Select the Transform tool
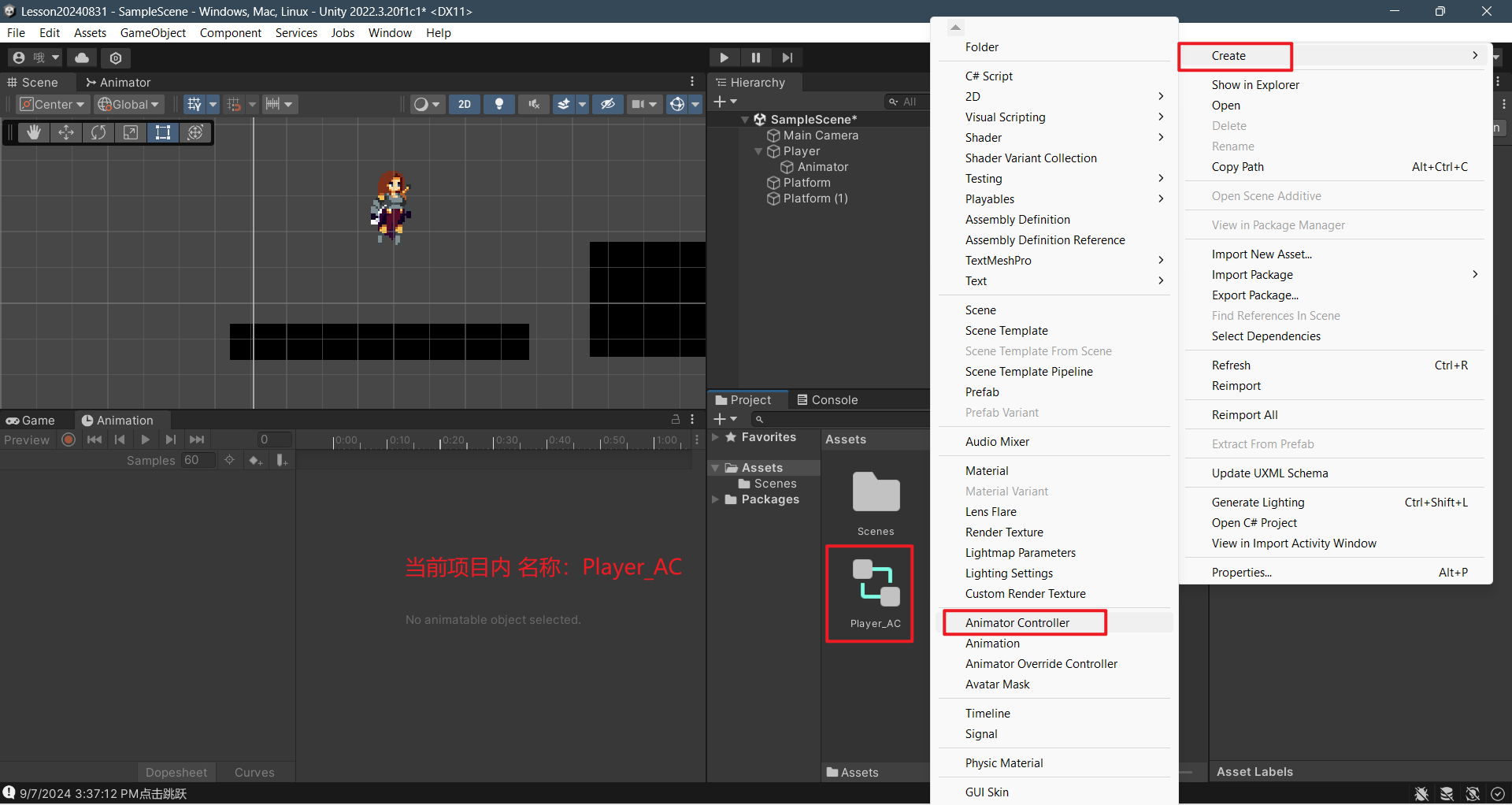1512x805 pixels. pos(195,132)
